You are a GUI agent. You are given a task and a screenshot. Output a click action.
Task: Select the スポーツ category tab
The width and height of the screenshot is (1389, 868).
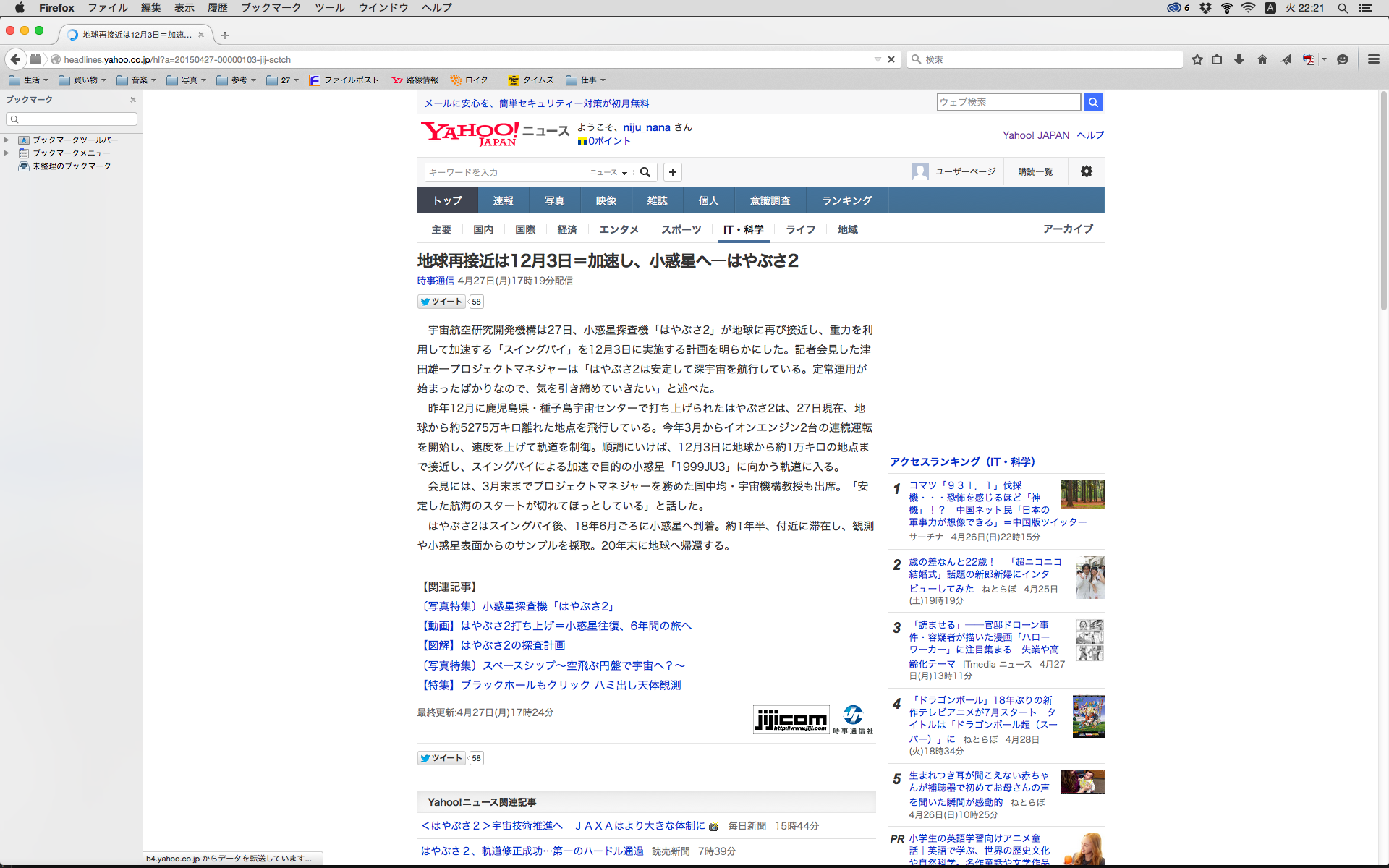coord(681,229)
